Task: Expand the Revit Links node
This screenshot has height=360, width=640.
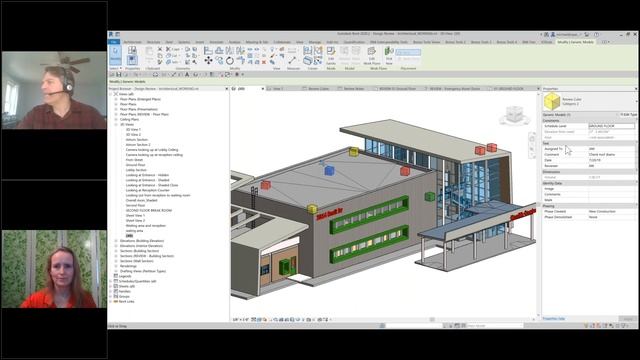Action: coord(111,301)
